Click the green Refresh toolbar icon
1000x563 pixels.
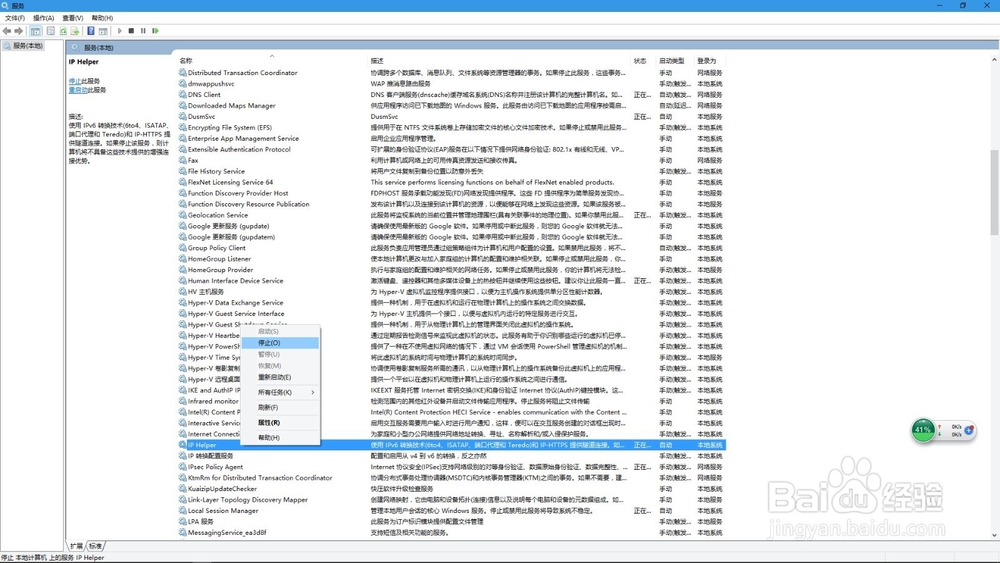tap(63, 31)
